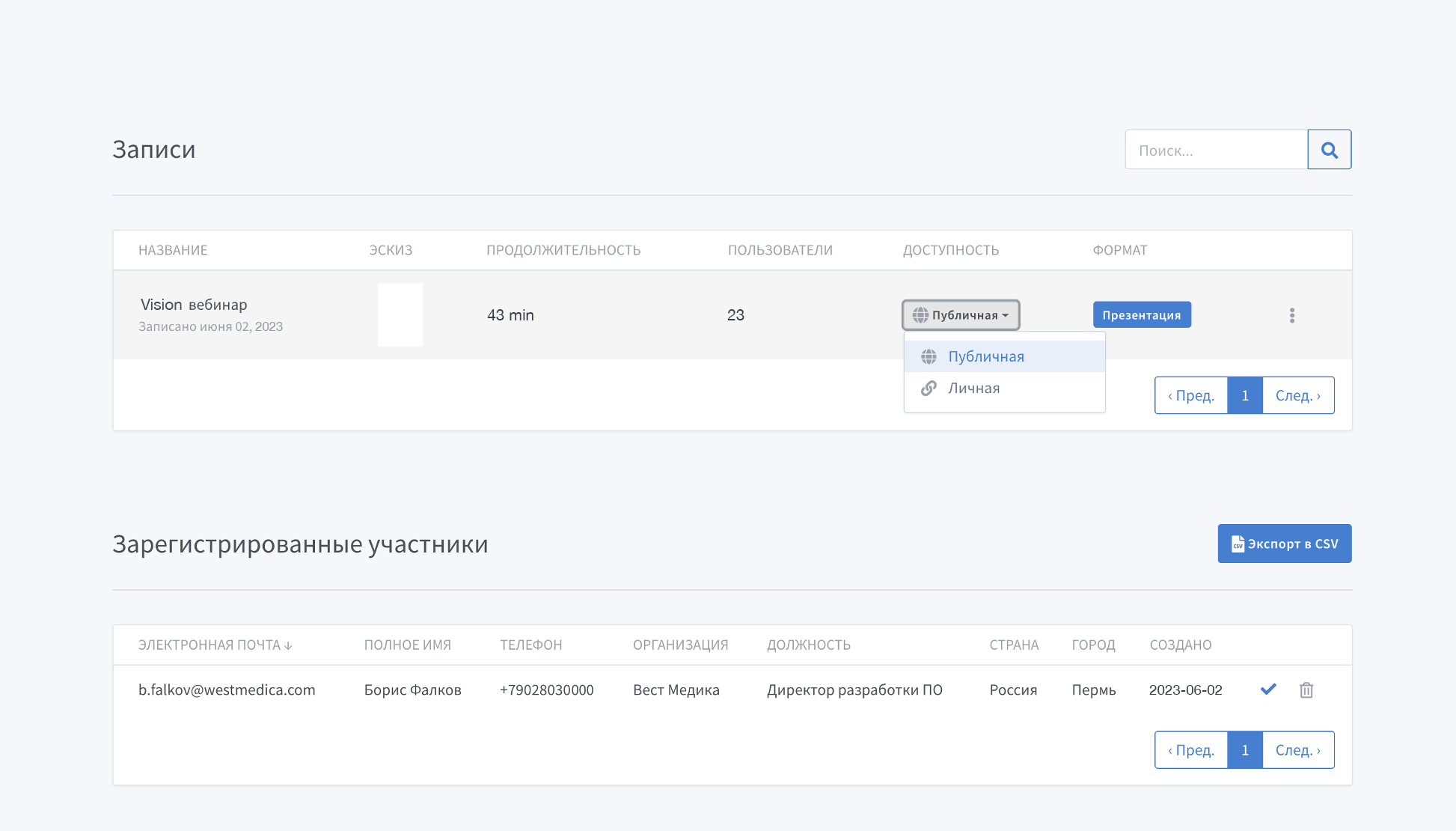Screen dimensions: 1456x831
Task: Click the Пользователи column header
Action: tap(780, 250)
